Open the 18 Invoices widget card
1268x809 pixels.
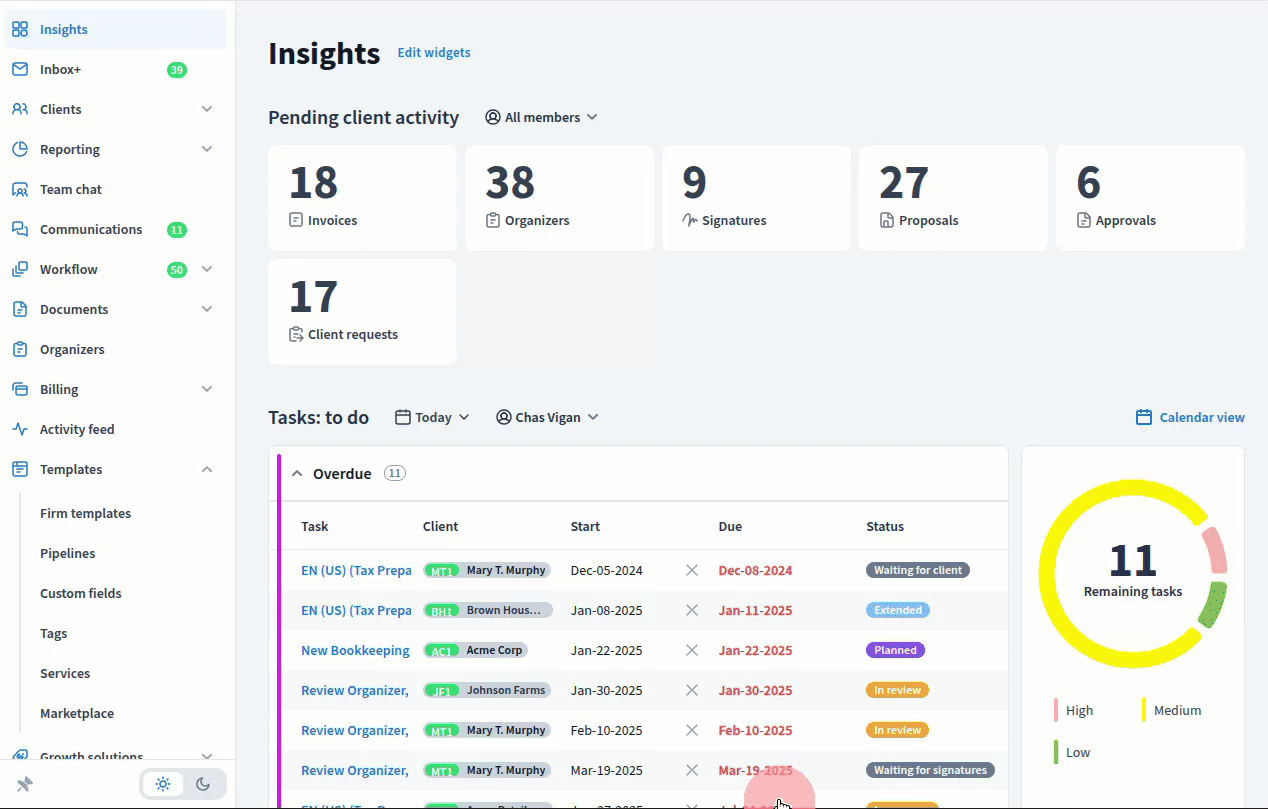(x=362, y=197)
